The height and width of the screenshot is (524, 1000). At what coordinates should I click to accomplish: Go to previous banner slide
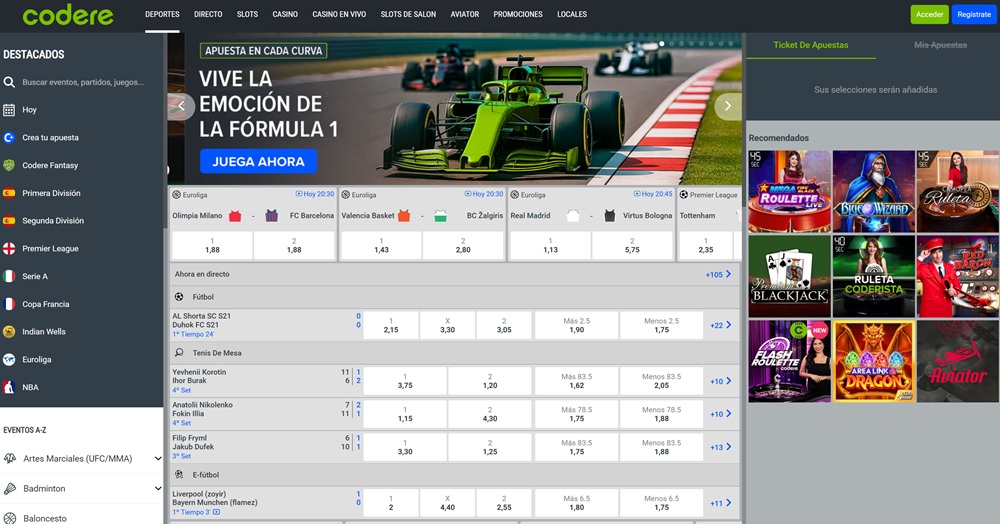(x=182, y=106)
